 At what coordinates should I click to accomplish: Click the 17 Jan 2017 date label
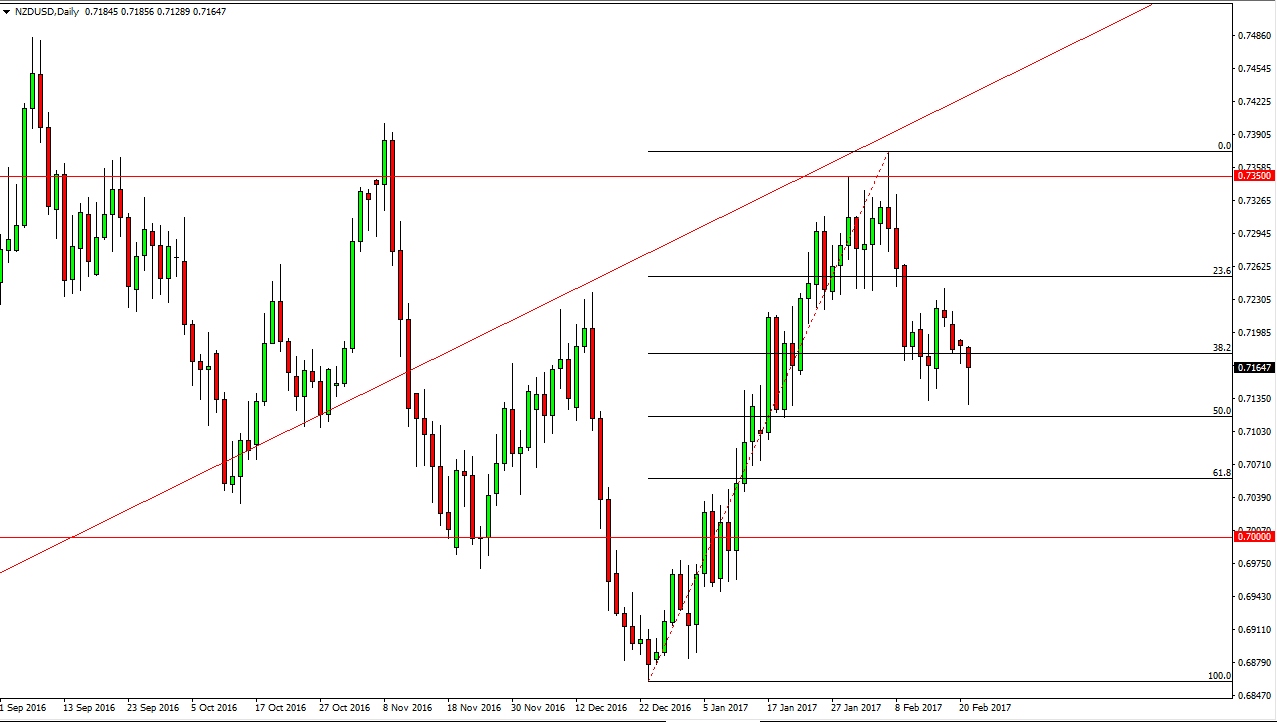coord(792,707)
